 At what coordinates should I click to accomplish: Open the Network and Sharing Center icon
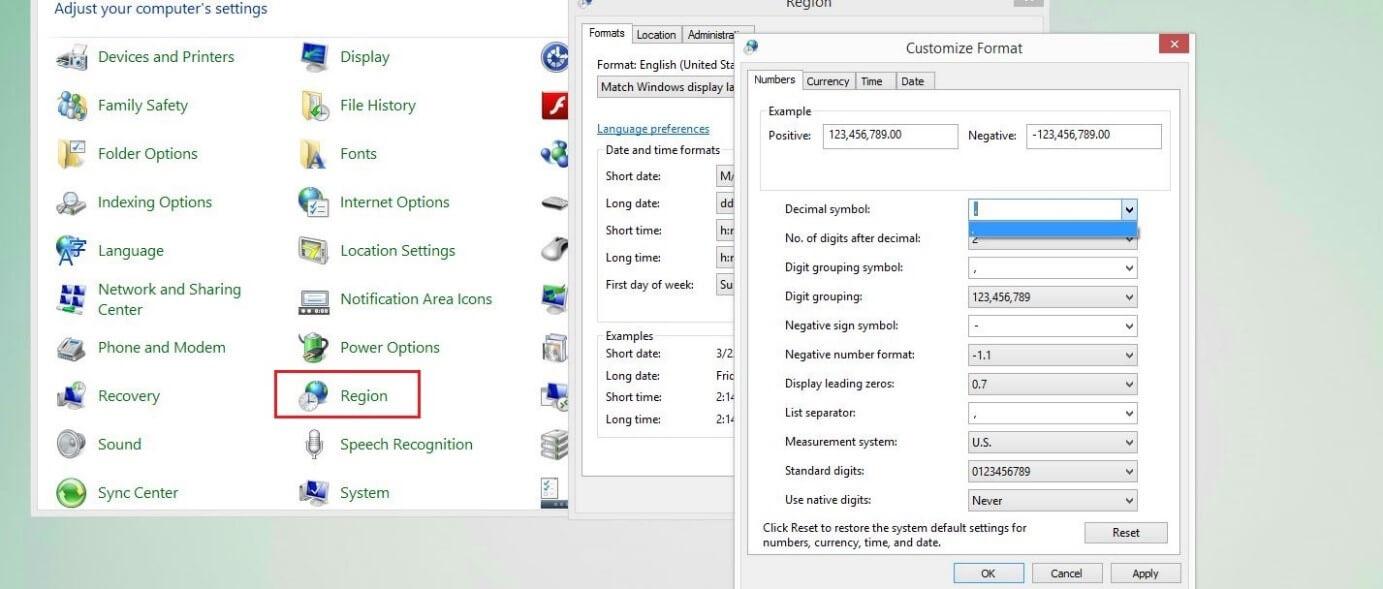[72, 299]
